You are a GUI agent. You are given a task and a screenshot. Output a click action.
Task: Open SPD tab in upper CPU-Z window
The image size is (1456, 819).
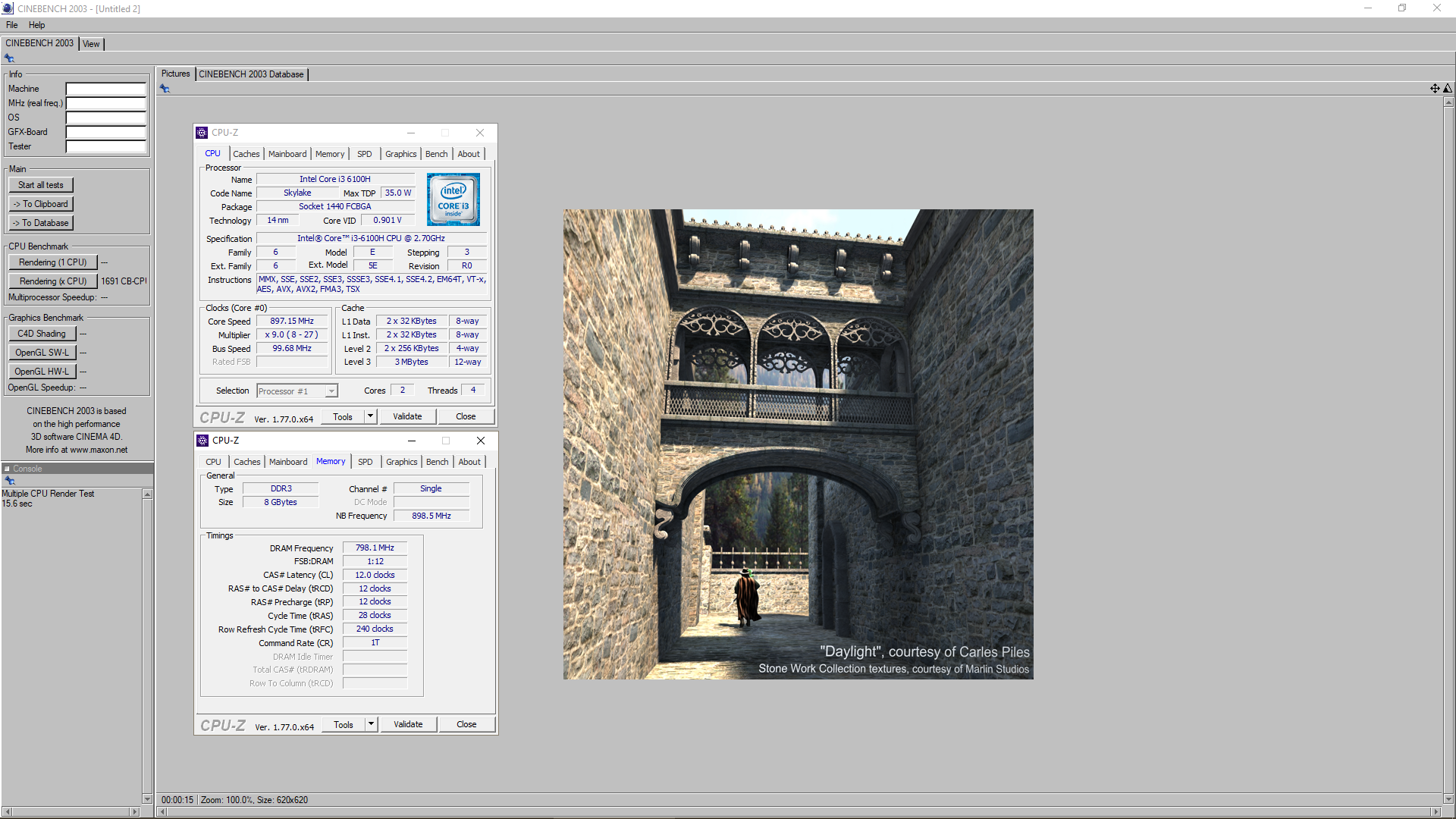tap(365, 154)
